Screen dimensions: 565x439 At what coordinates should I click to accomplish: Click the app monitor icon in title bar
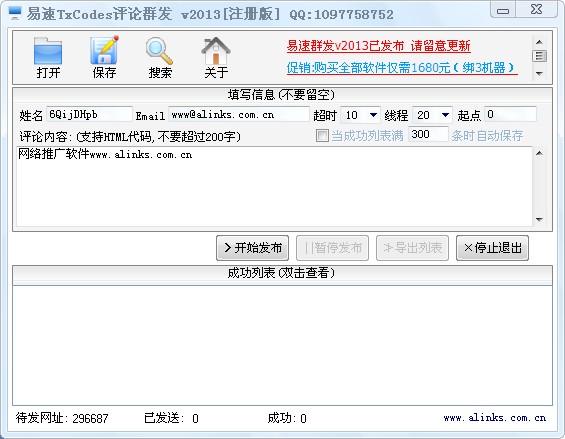coord(15,13)
